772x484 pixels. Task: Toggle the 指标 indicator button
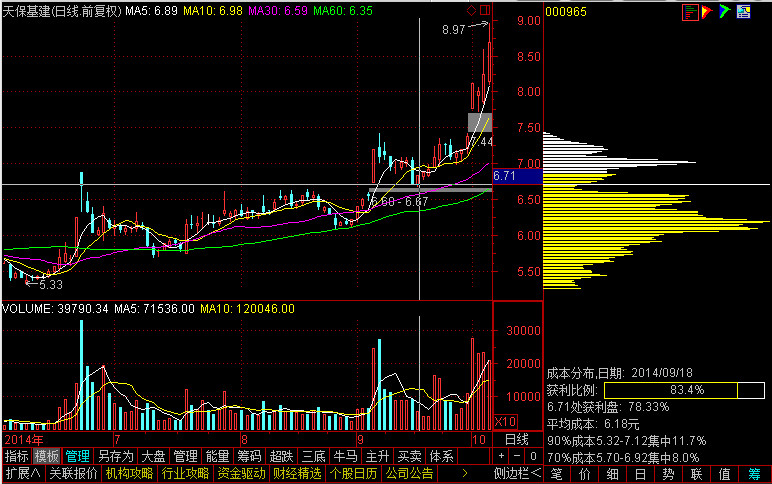(17, 456)
